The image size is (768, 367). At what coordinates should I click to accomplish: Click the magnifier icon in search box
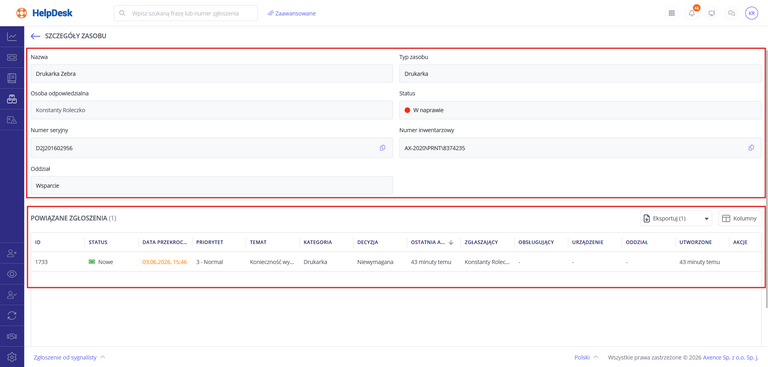tap(122, 13)
